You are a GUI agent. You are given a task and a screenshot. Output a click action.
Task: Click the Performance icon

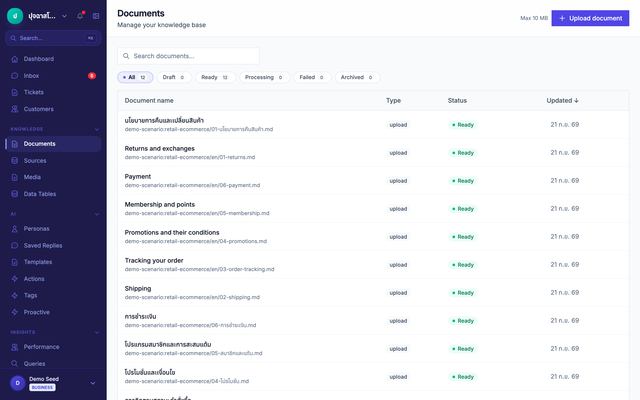[x=15, y=347]
